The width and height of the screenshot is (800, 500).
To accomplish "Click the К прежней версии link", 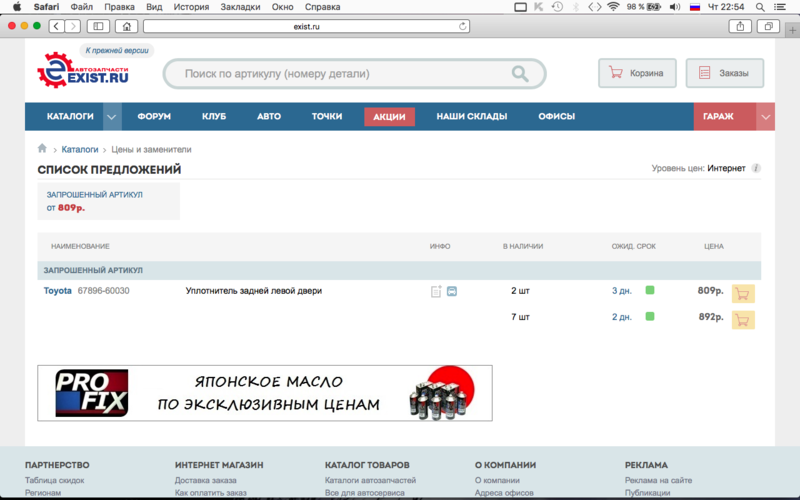I will click(x=117, y=51).
